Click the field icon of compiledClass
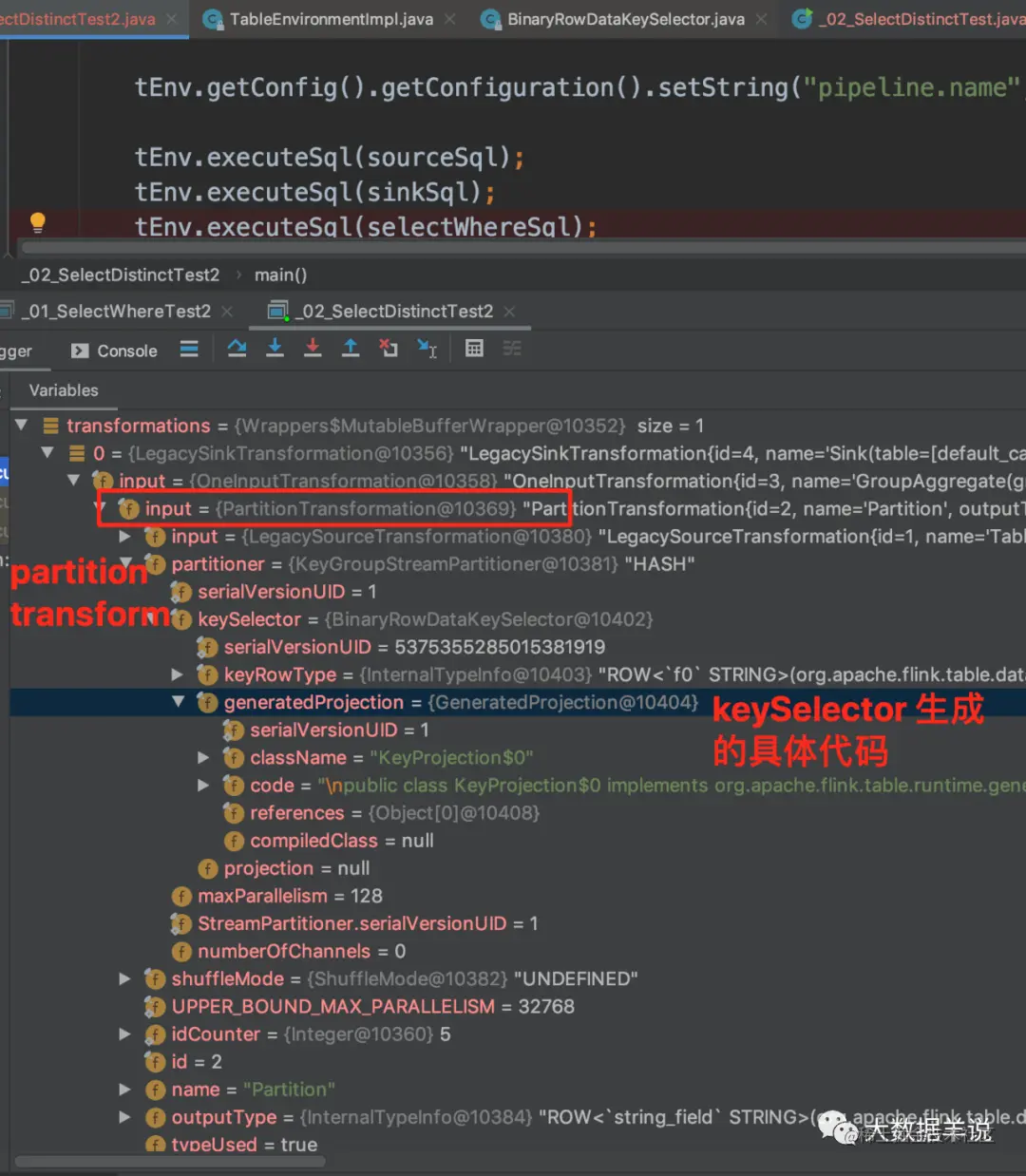Screen dimensions: 1026x1176 click(x=234, y=841)
